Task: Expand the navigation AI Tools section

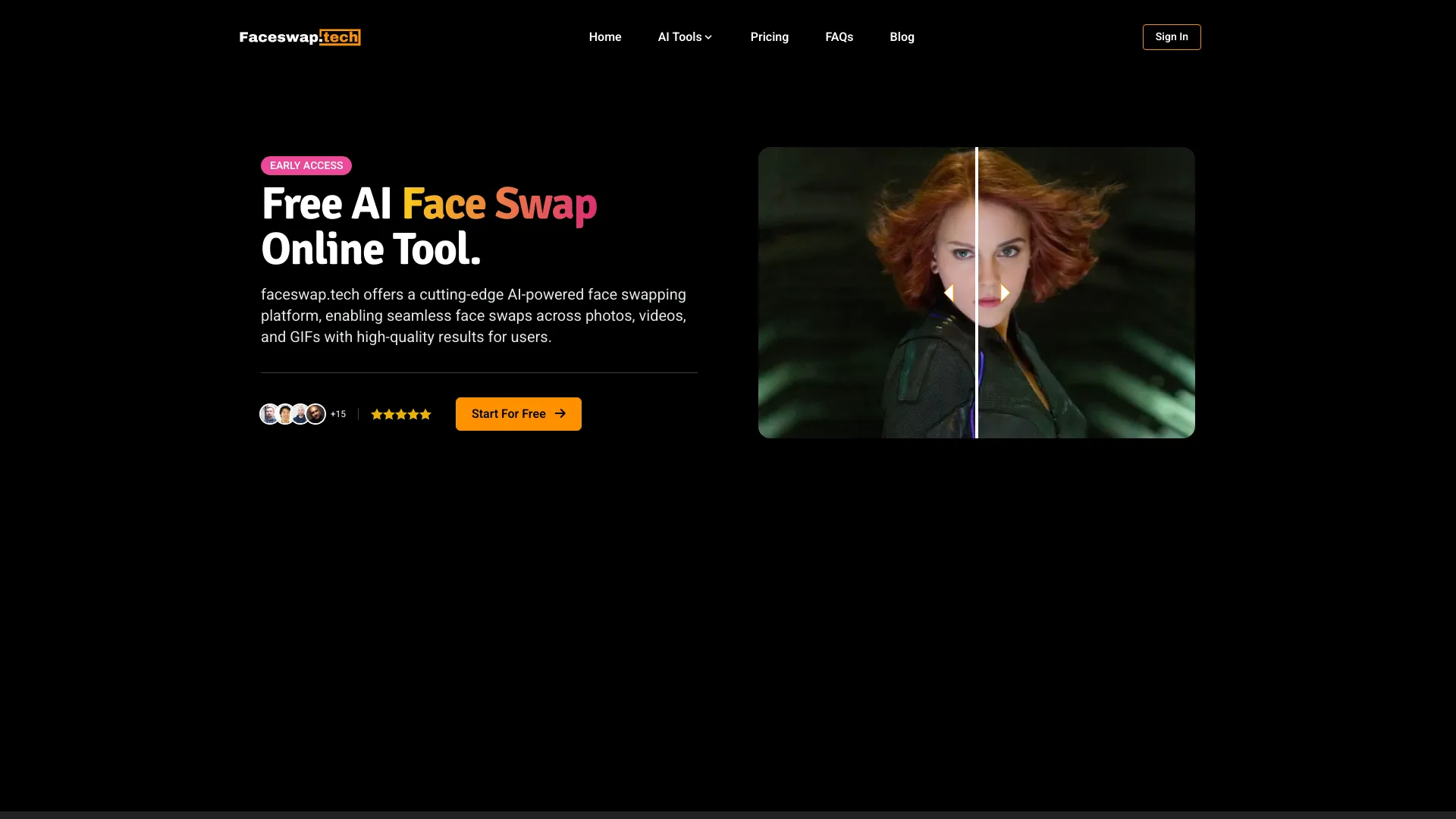Action: pos(685,37)
